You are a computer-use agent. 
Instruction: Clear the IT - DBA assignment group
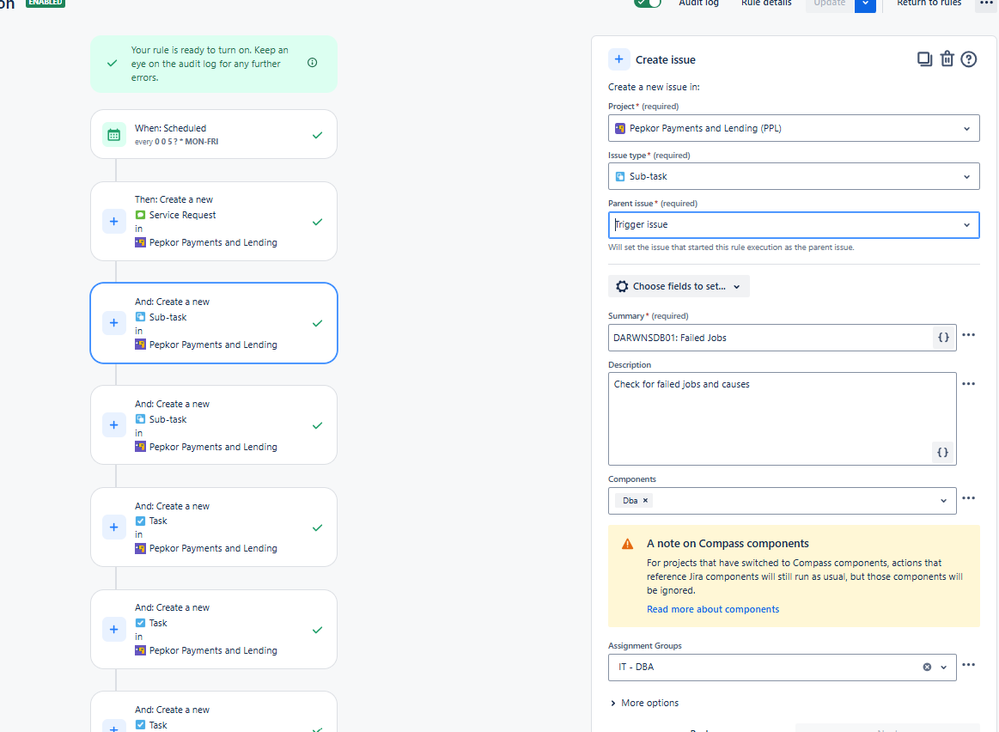pos(927,667)
